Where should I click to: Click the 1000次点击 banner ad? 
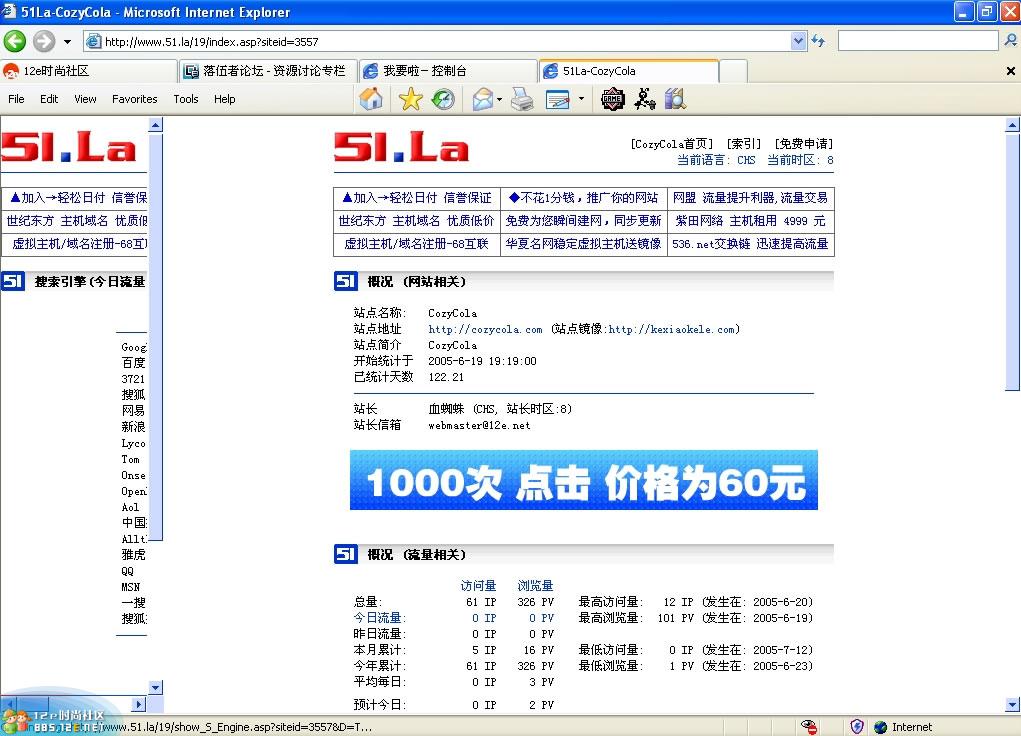coord(583,480)
